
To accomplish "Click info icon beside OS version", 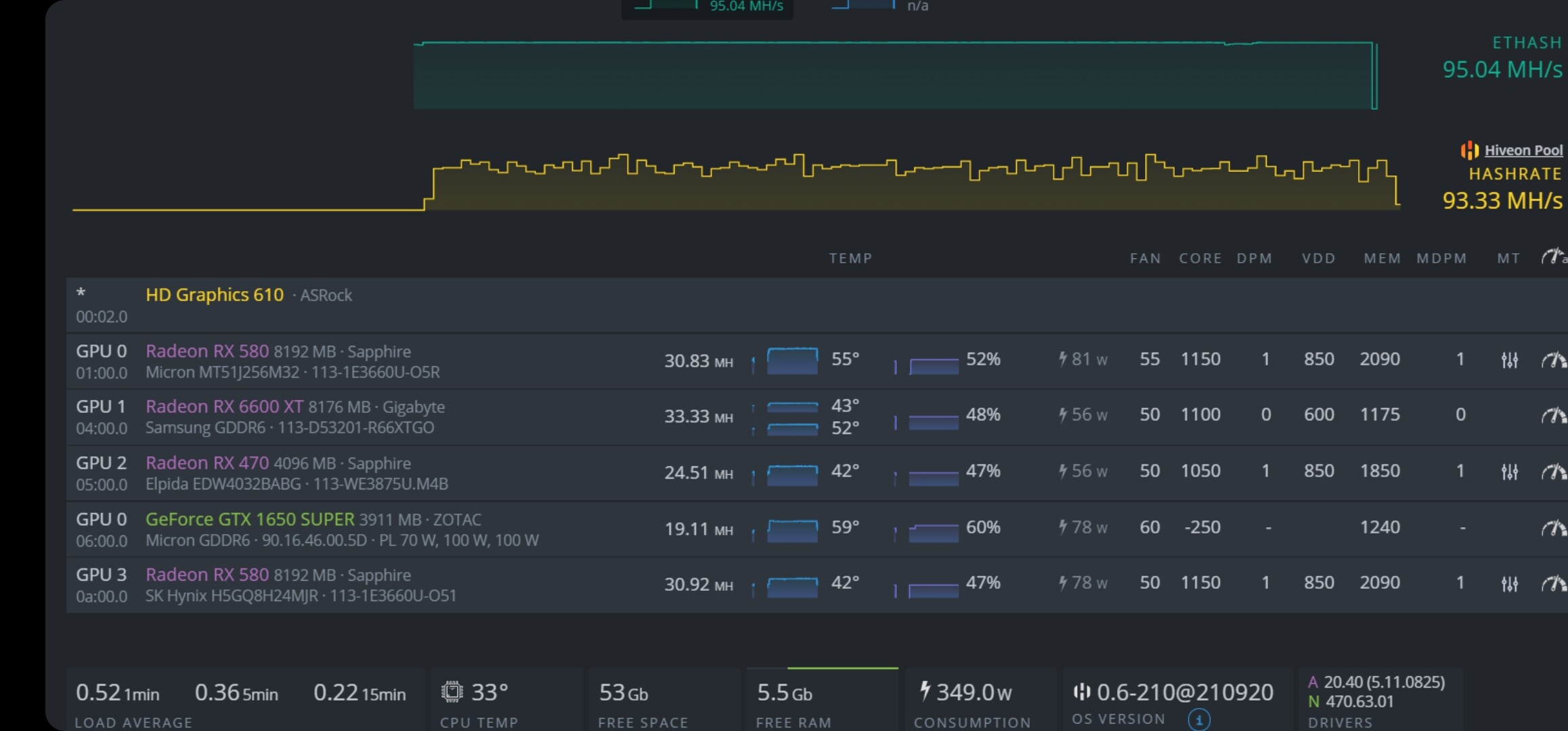I will coord(1198,719).
